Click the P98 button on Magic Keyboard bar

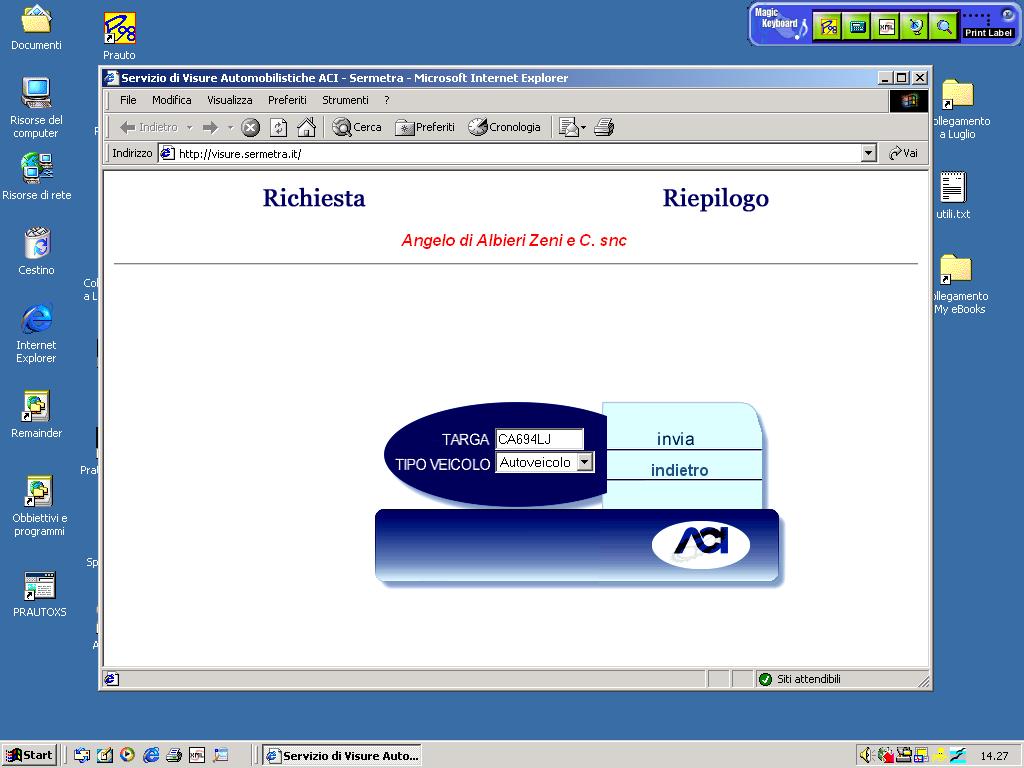828,27
